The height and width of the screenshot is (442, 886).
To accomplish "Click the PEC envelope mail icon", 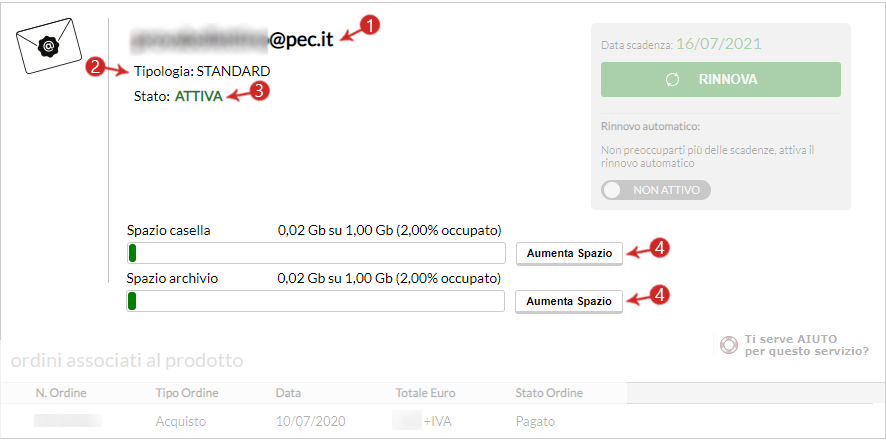I will [49, 45].
